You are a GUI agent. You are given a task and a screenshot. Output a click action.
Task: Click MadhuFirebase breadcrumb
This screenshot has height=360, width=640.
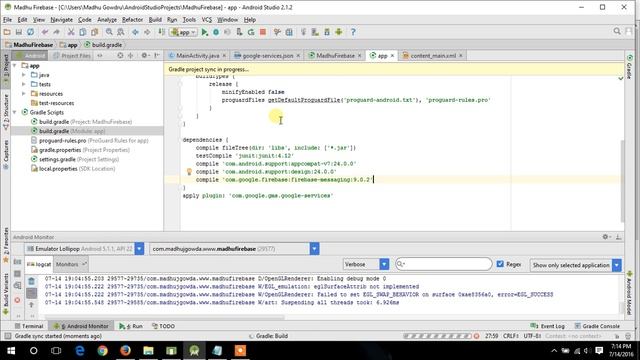29,45
